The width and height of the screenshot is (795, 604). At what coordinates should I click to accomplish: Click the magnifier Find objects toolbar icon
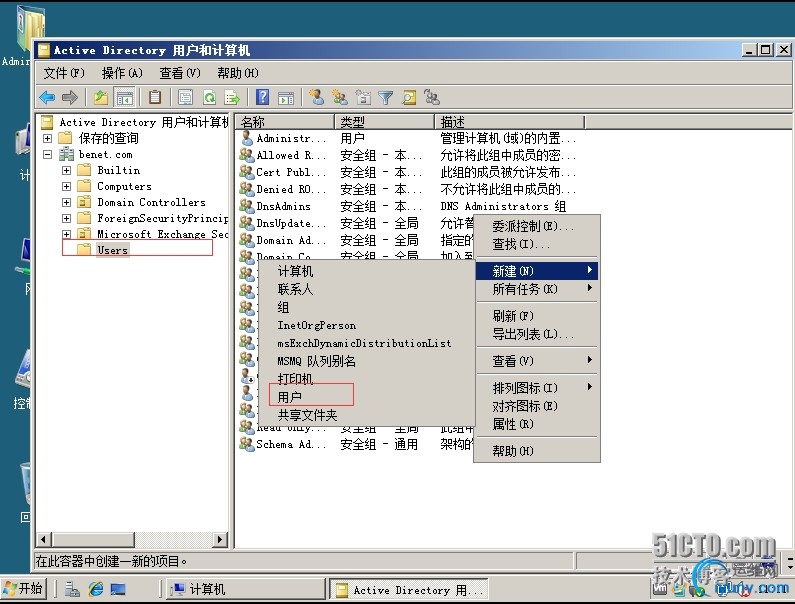409,97
